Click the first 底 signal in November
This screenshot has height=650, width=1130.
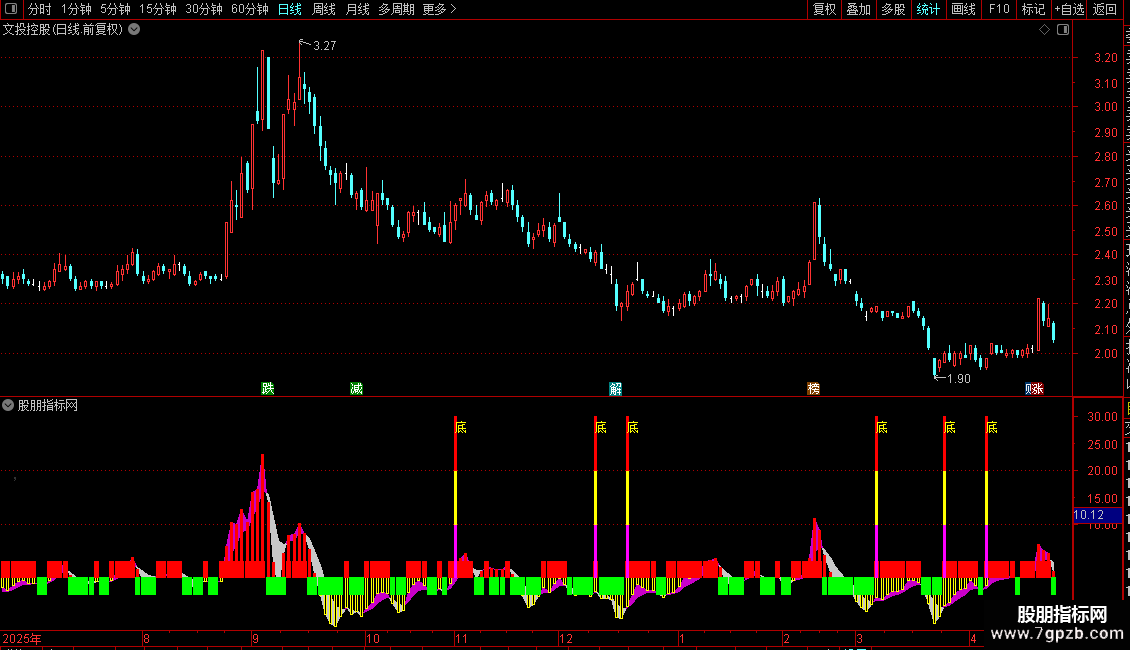click(461, 427)
